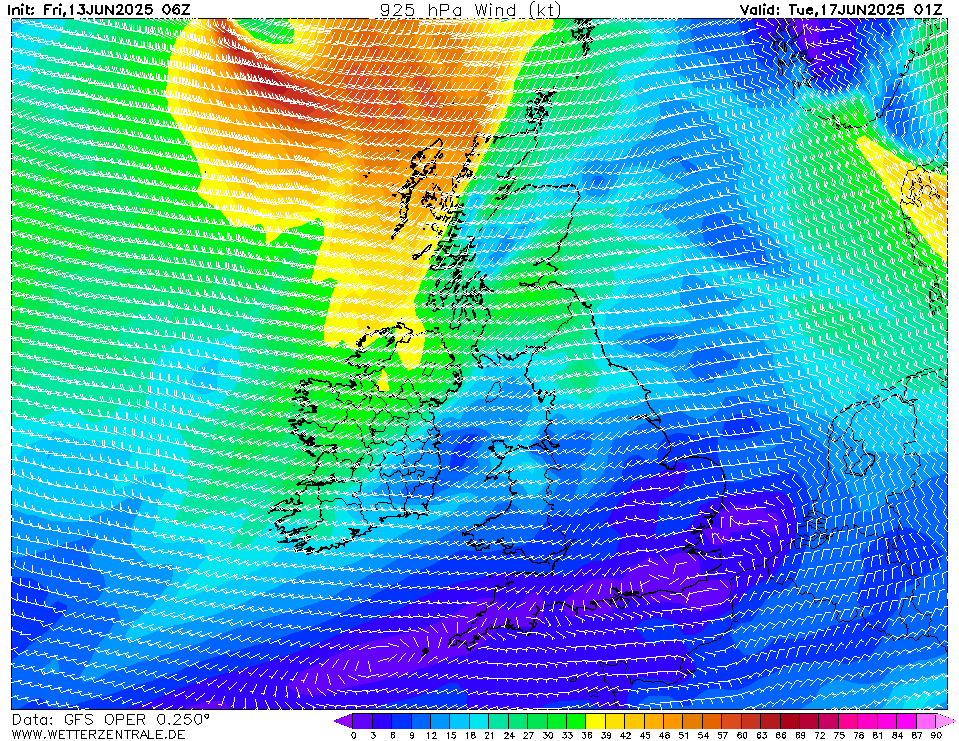Click the 'Init: Fri,13JUN2025 06Z' label
959x741 pixels.
click(99, 9)
